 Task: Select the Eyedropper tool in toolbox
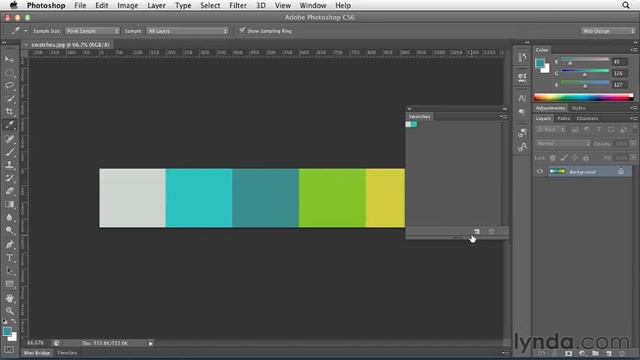pos(9,124)
